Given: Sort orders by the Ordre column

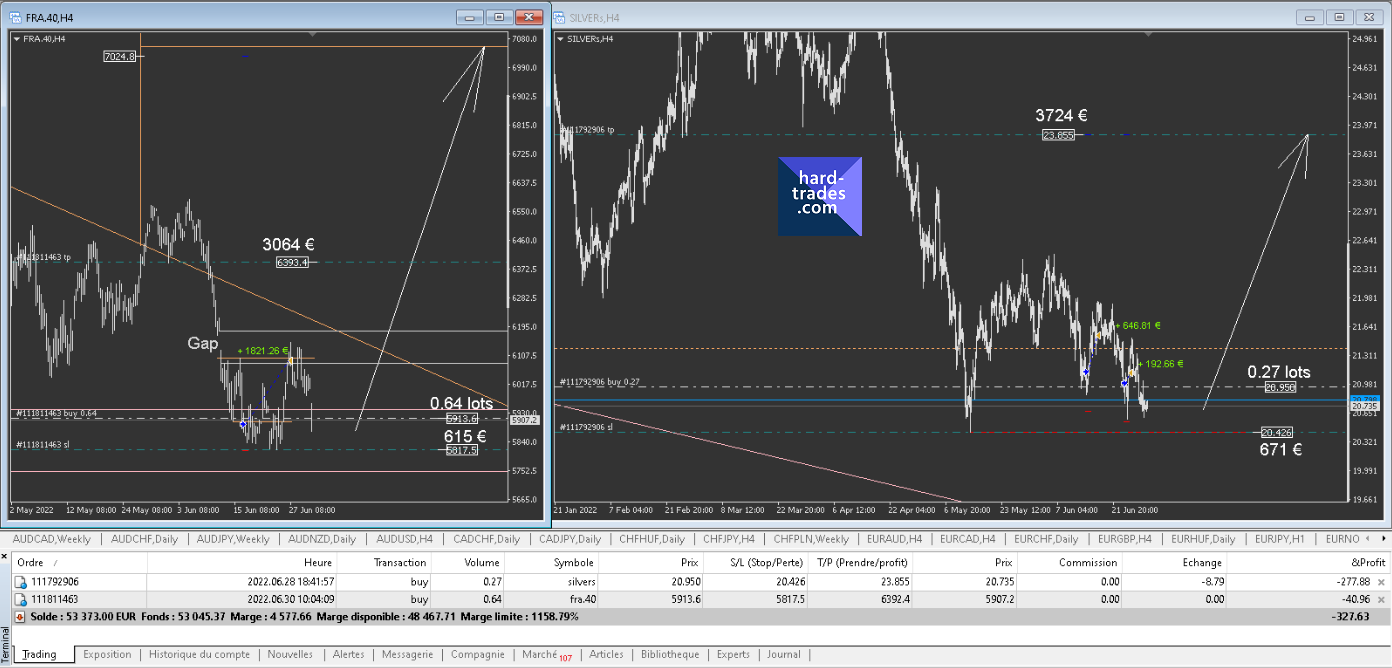Looking at the screenshot, I should click(79, 562).
